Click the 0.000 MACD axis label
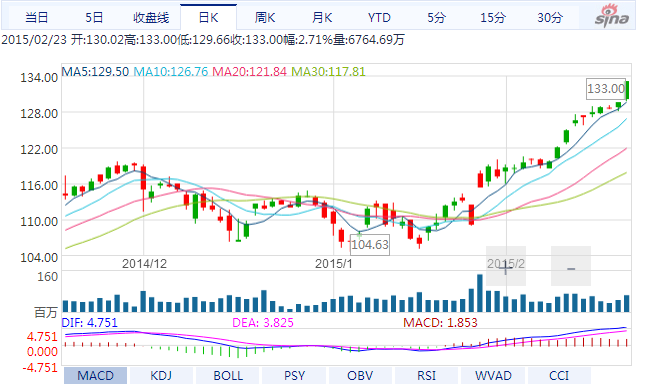Screen dimensions: 647x392 42,352
